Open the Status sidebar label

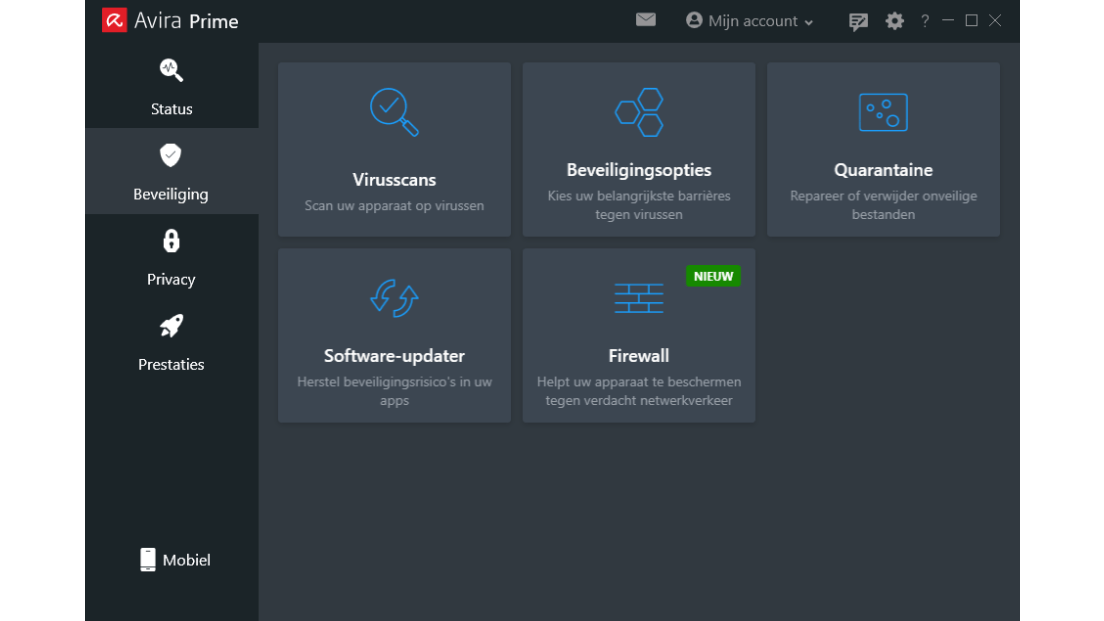[171, 109]
